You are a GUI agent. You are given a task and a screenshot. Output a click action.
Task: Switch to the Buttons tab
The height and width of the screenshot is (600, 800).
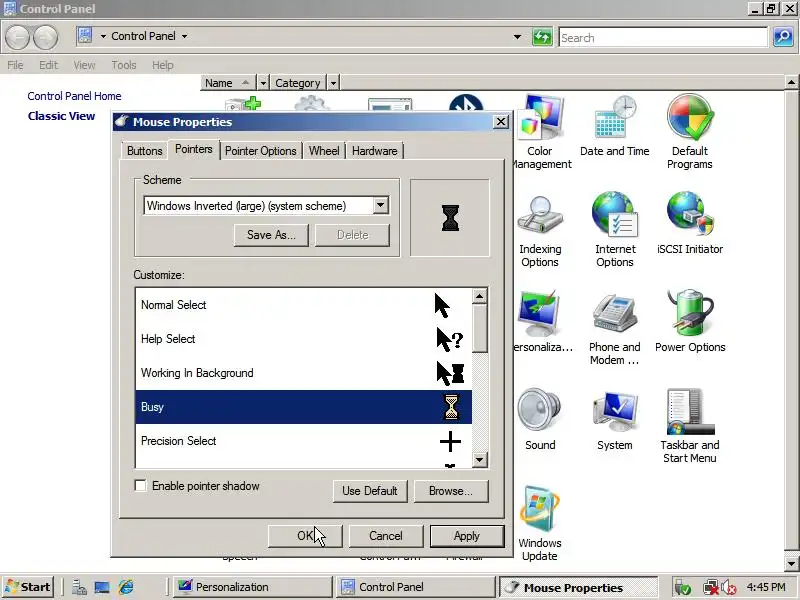(144, 151)
